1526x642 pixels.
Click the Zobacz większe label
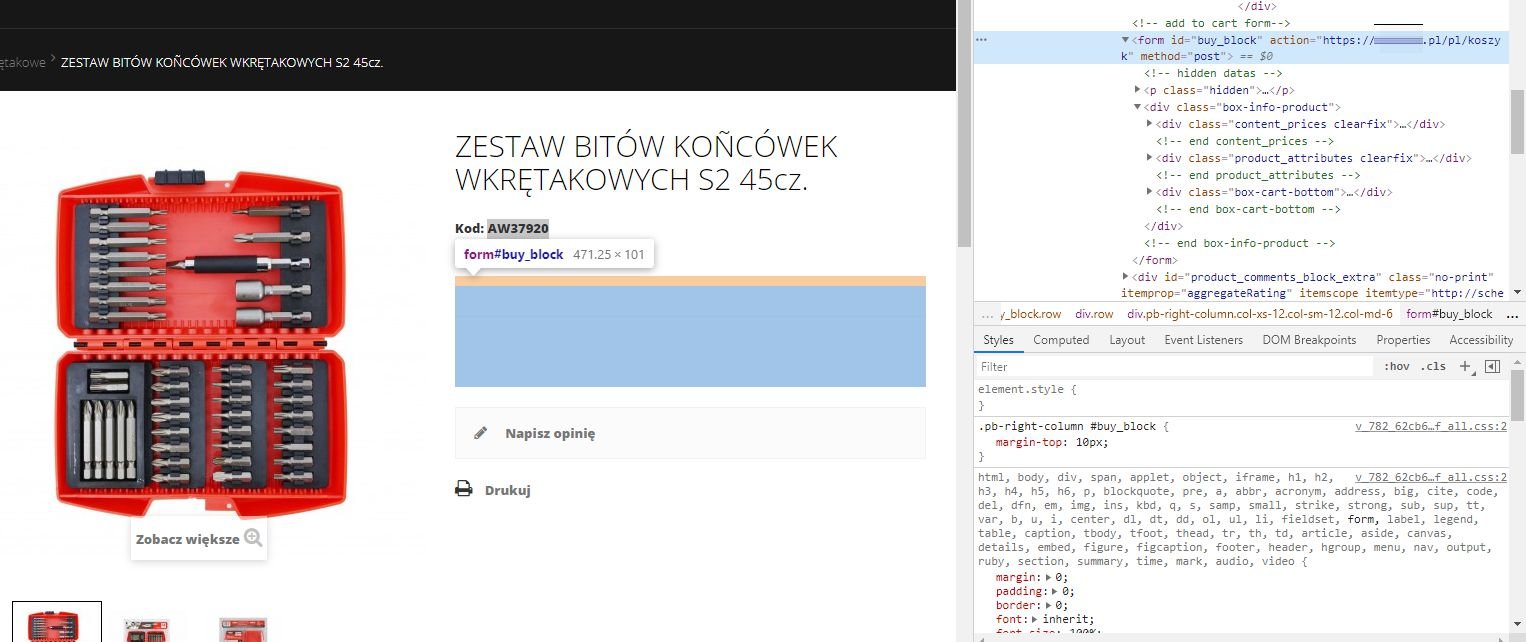coord(187,539)
